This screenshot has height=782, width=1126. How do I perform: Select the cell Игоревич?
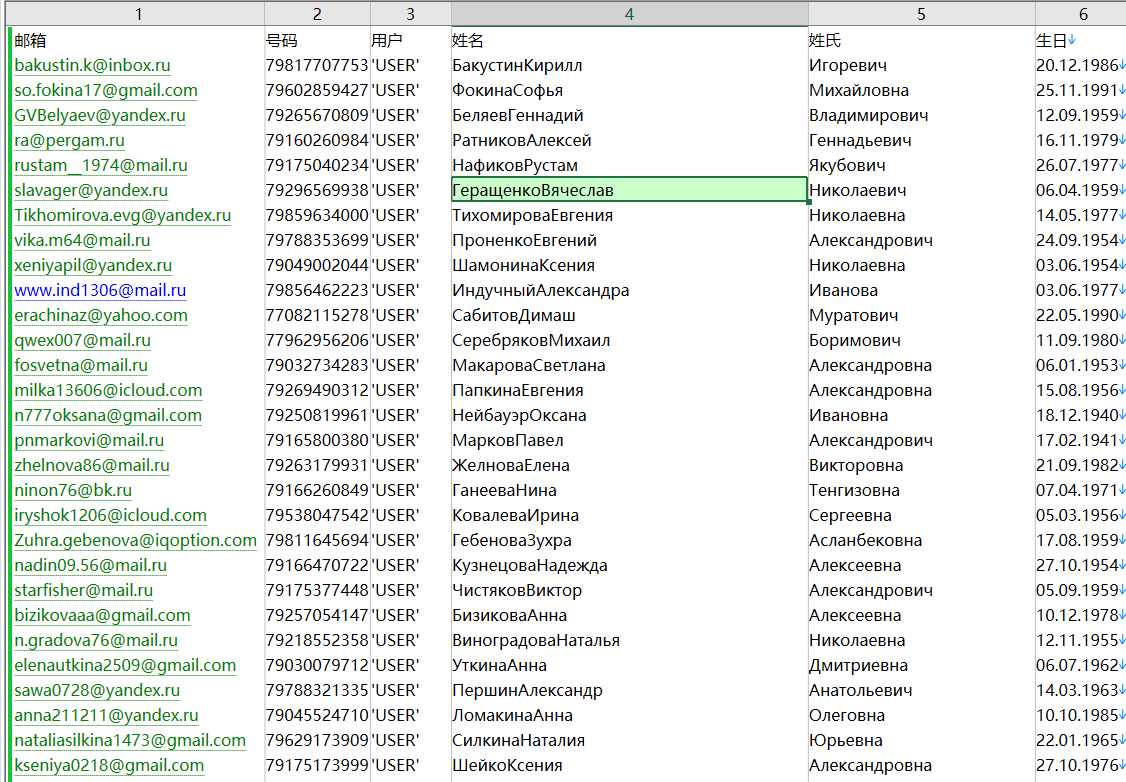coord(921,65)
